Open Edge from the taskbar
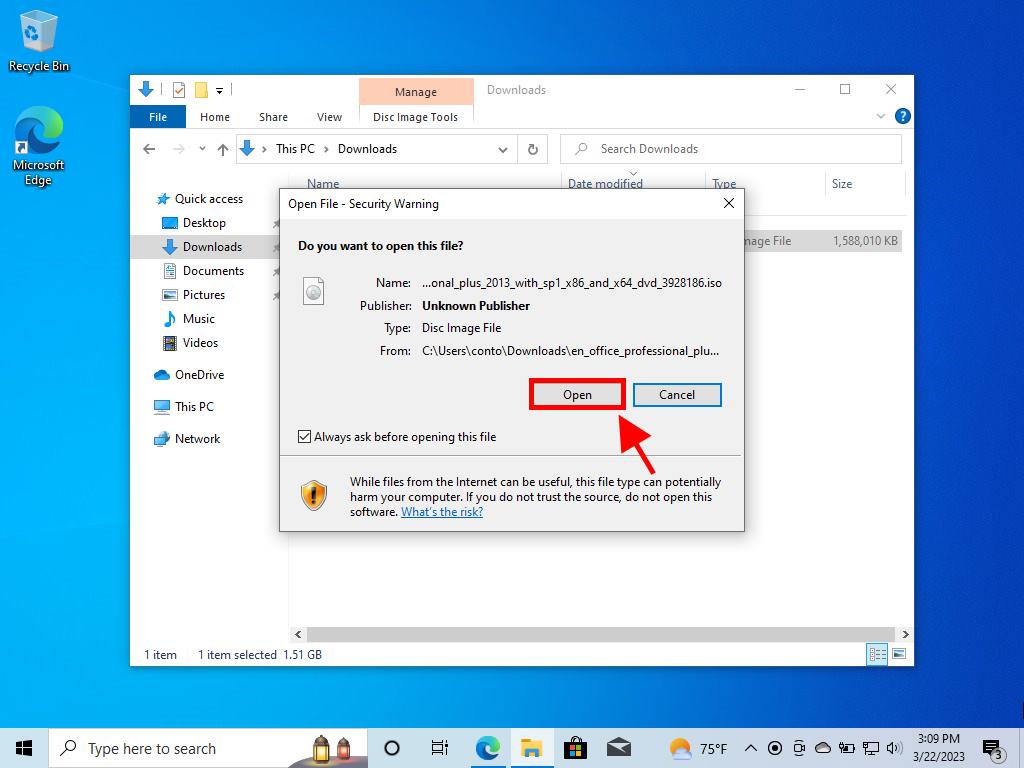Image resolution: width=1024 pixels, height=768 pixels. pos(487,748)
